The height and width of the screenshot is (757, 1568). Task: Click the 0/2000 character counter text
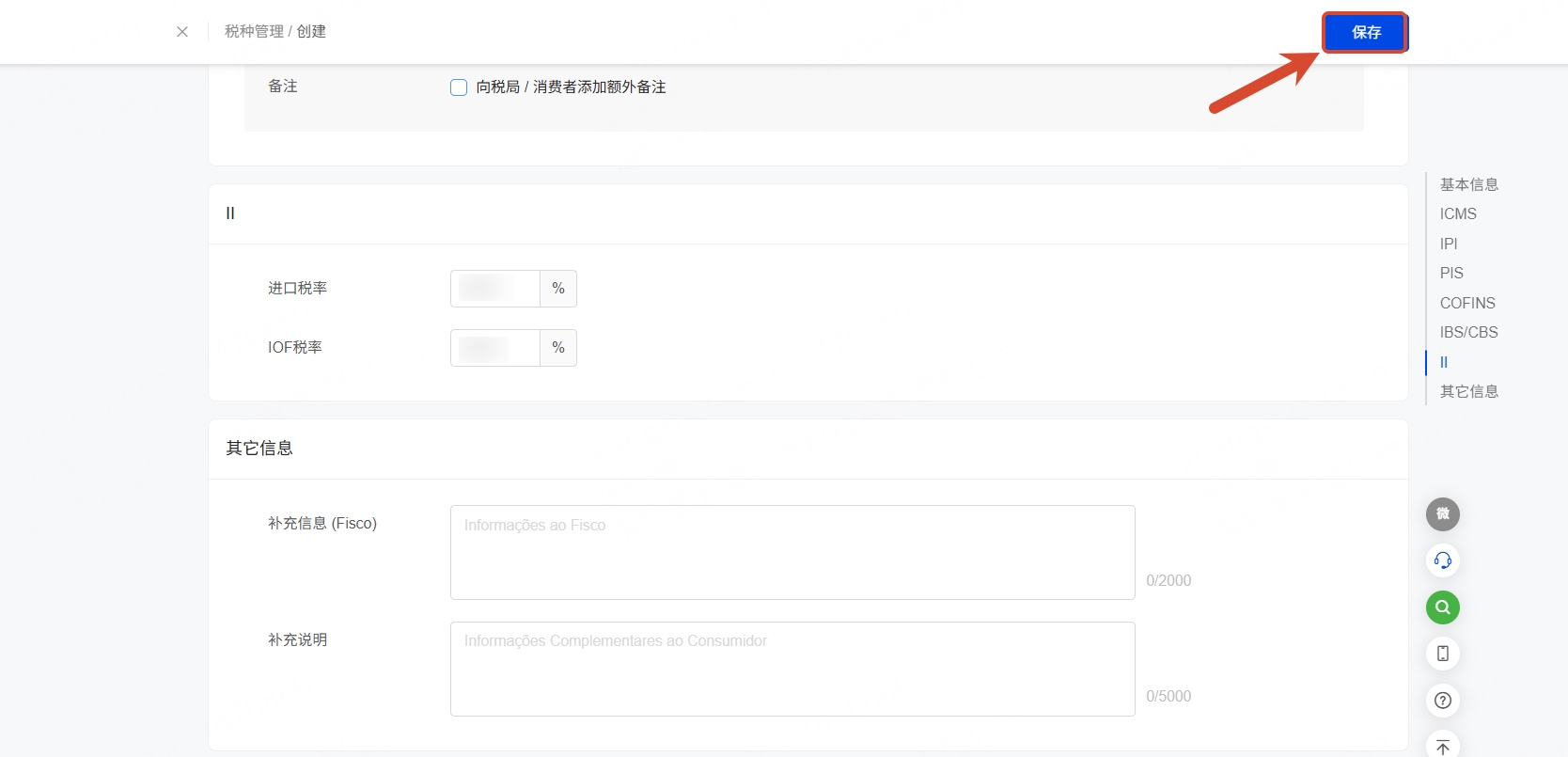pos(1168,581)
